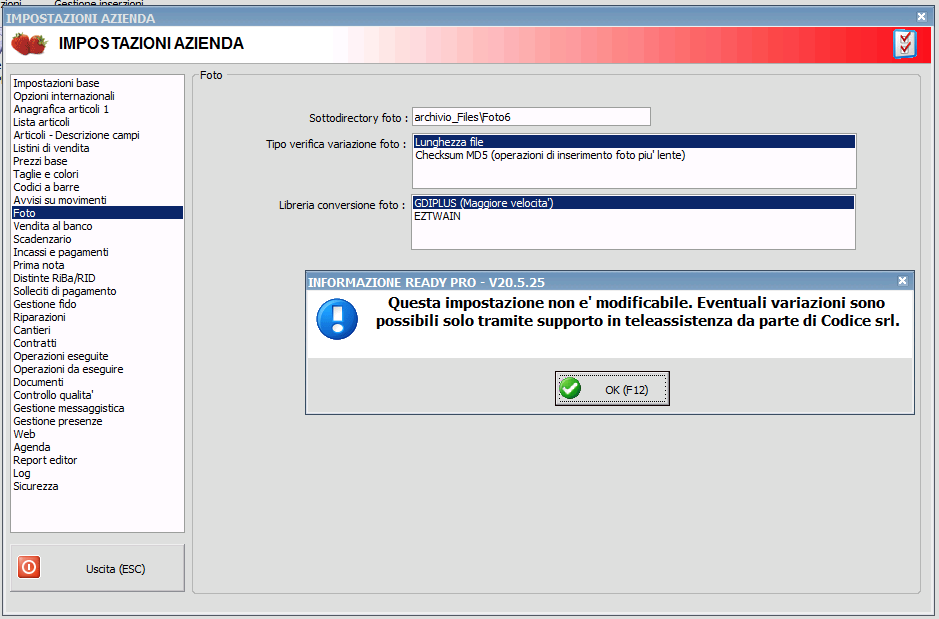The height and width of the screenshot is (619, 939).
Task: Select Documenti entry
Action: 98,382
